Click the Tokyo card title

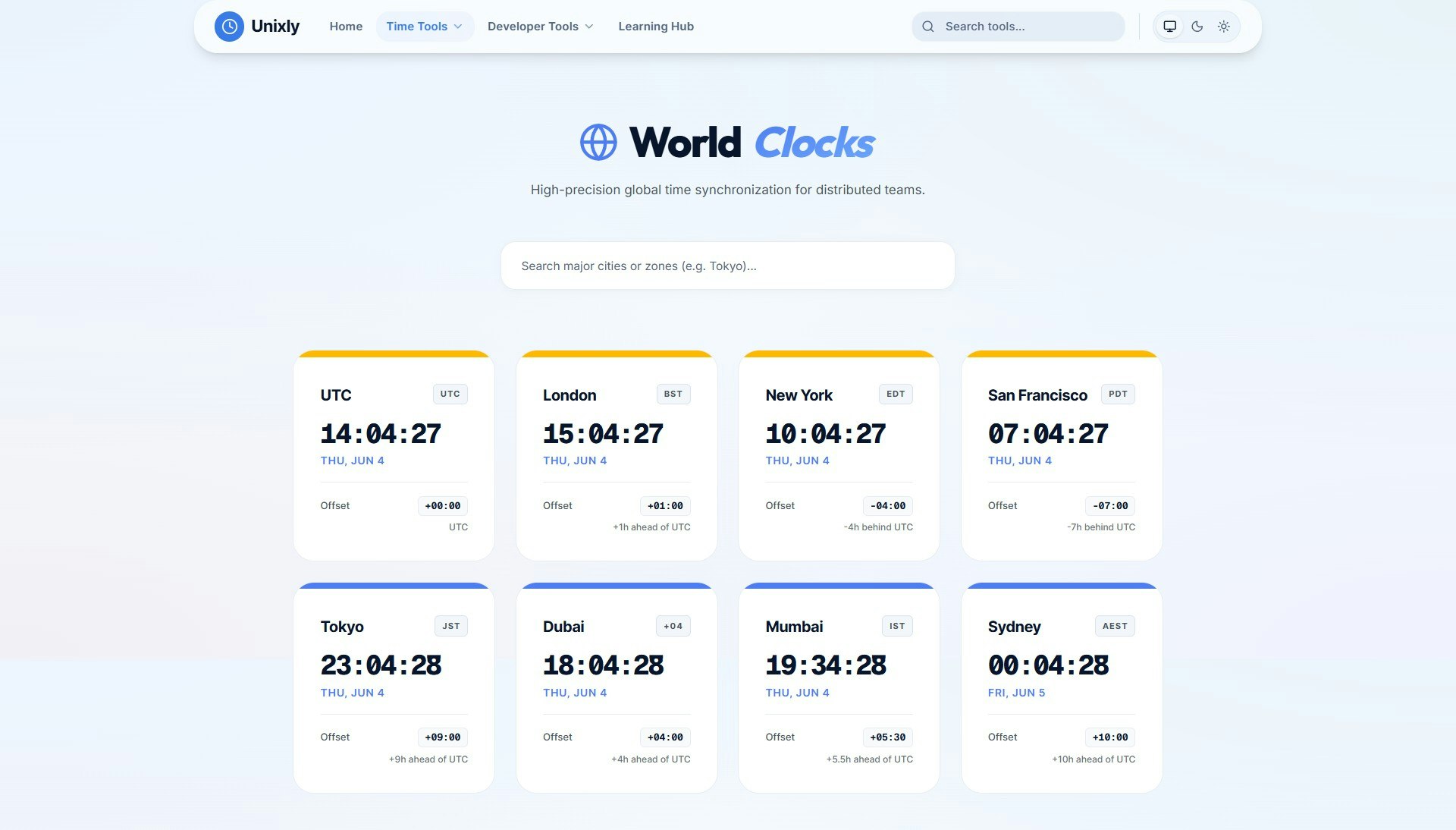[342, 627]
